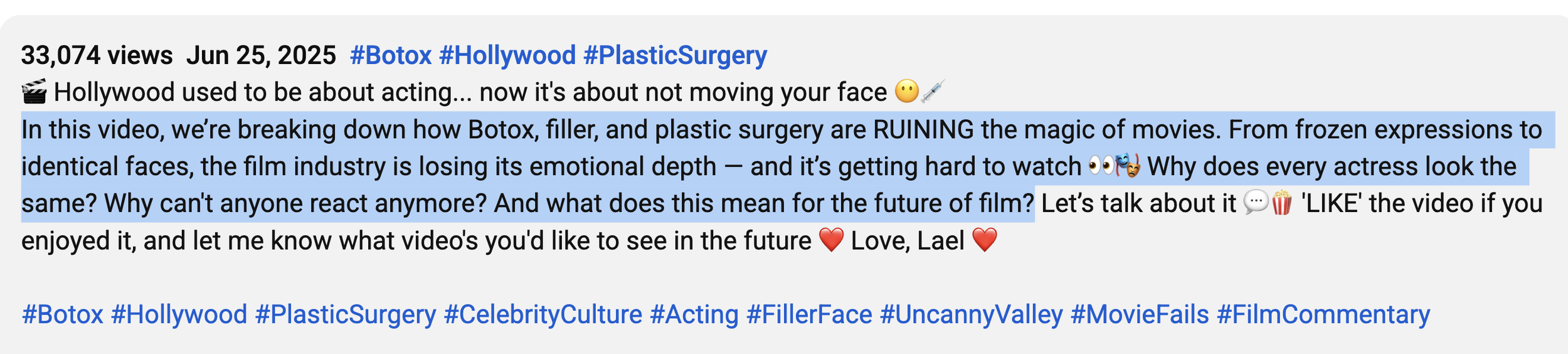Click the Jun 25, 2025 upload date
Image resolution: width=1568 pixels, height=354 pixels.
pos(261,55)
